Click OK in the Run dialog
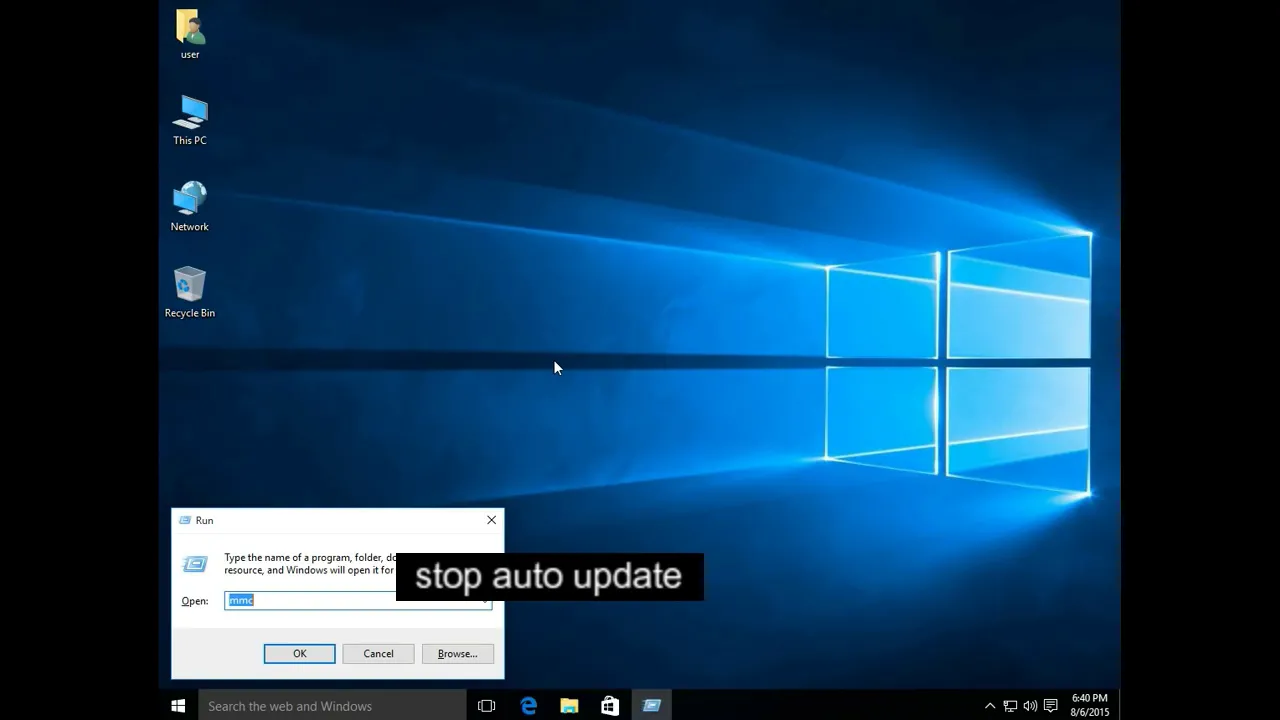The width and height of the screenshot is (1280, 720). point(299,654)
